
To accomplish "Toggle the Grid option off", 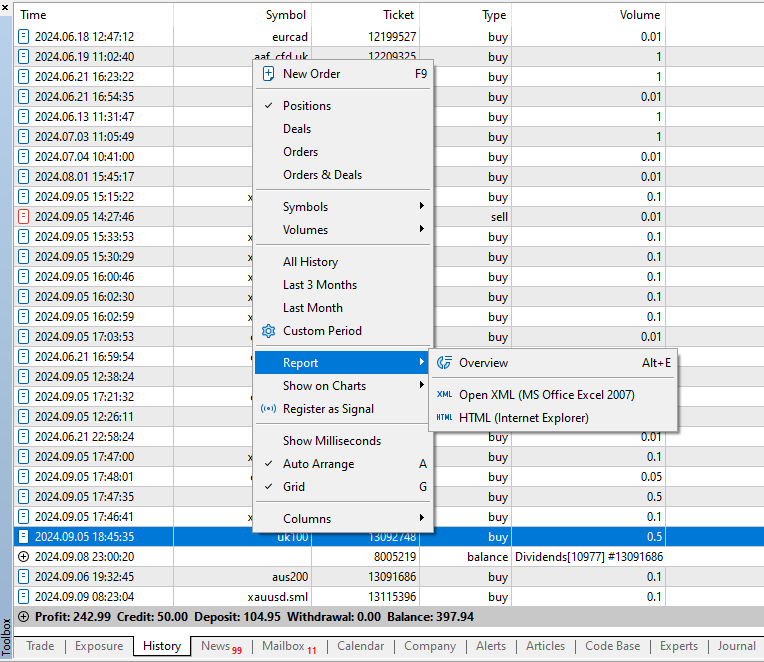I will click(294, 487).
